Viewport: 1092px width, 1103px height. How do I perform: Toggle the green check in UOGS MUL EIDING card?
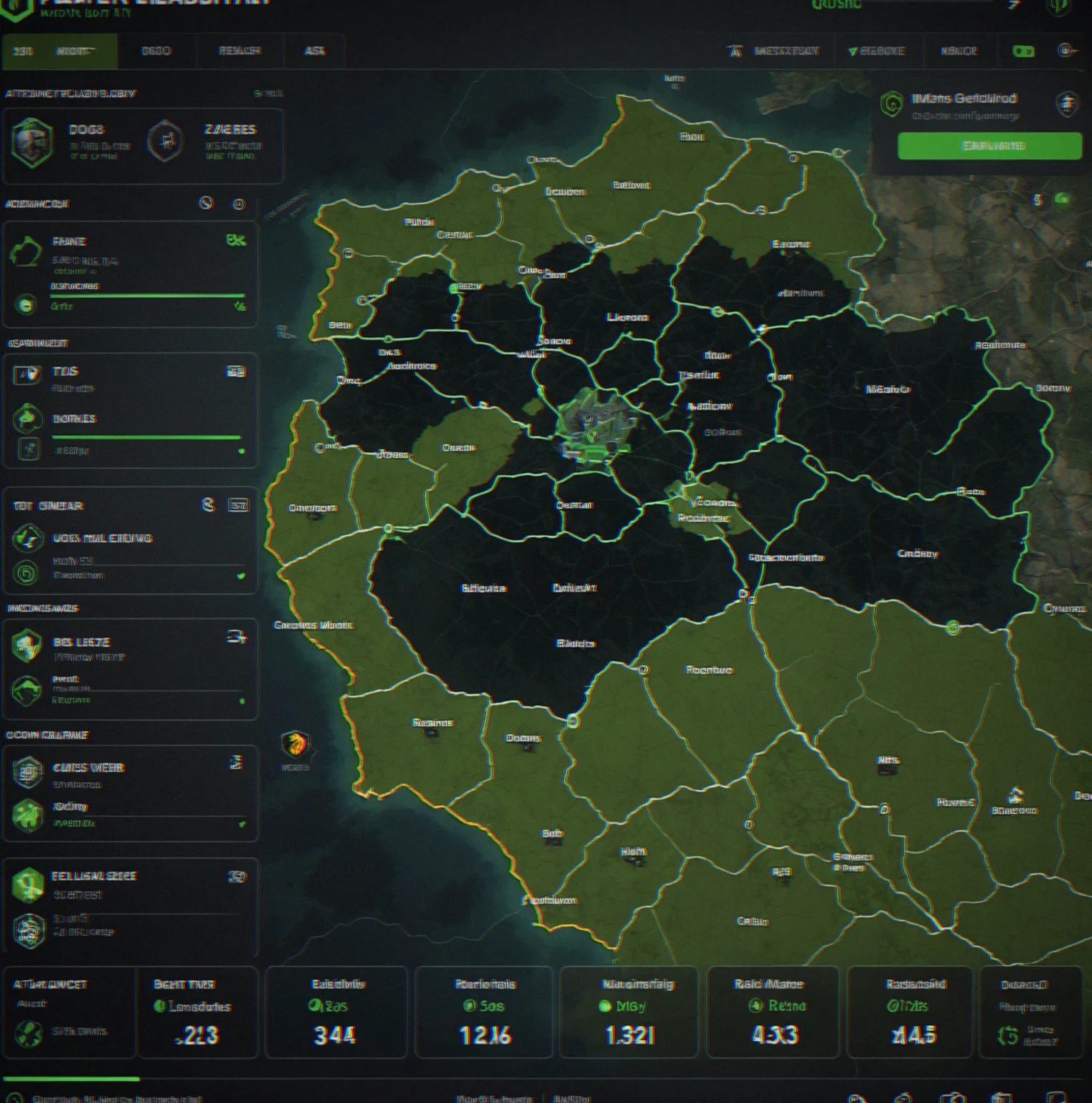[x=241, y=575]
